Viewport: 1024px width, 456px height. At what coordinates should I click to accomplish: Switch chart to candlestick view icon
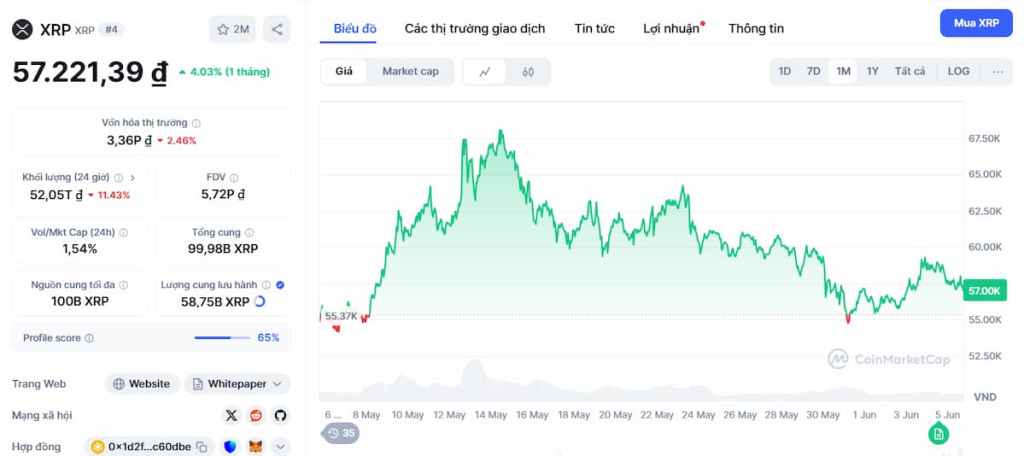[x=528, y=72]
